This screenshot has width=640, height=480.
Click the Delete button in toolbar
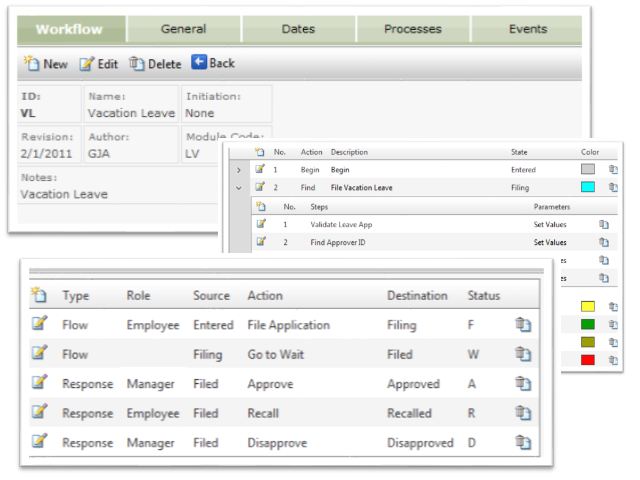pos(155,64)
